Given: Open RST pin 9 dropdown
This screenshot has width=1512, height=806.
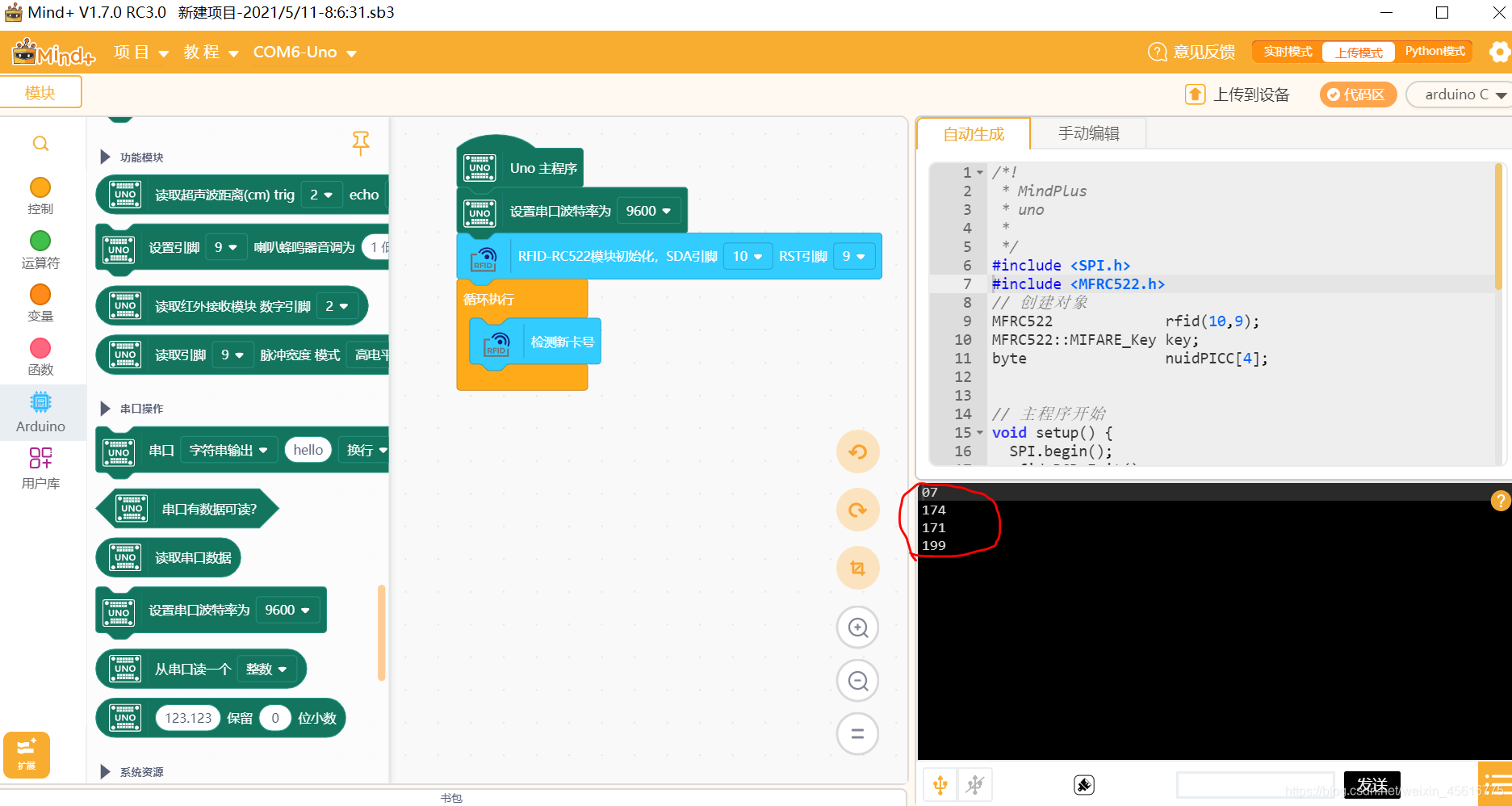Looking at the screenshot, I should point(854,256).
